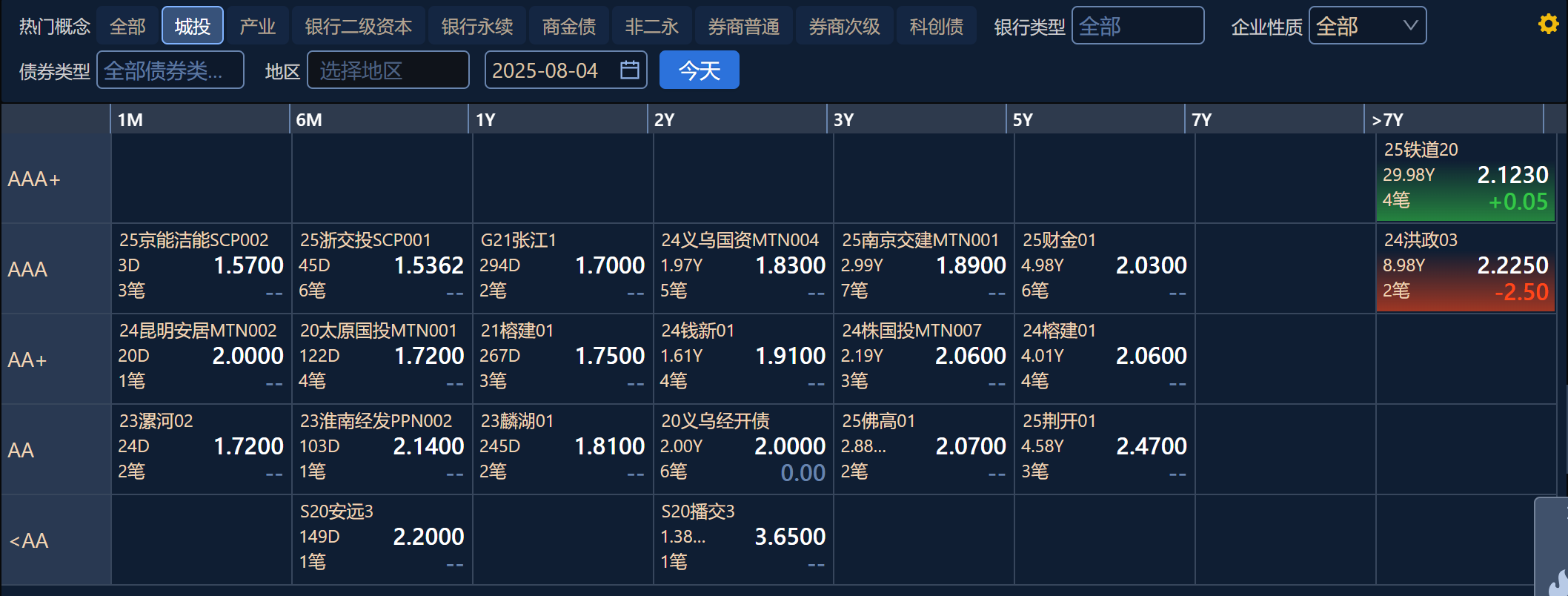Click the 1Y column header
Screen dimensions: 1568x596
tap(559, 119)
